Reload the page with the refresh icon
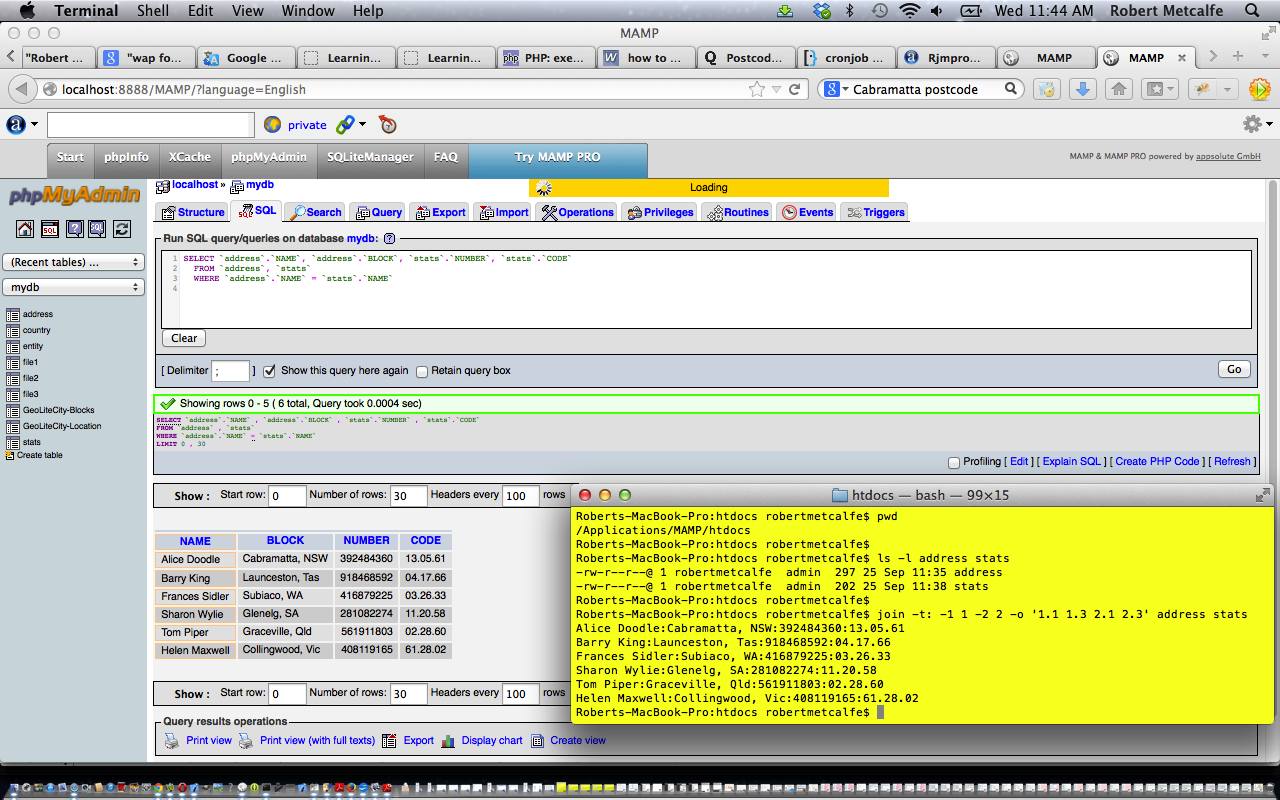The height and width of the screenshot is (800, 1280). (795, 89)
